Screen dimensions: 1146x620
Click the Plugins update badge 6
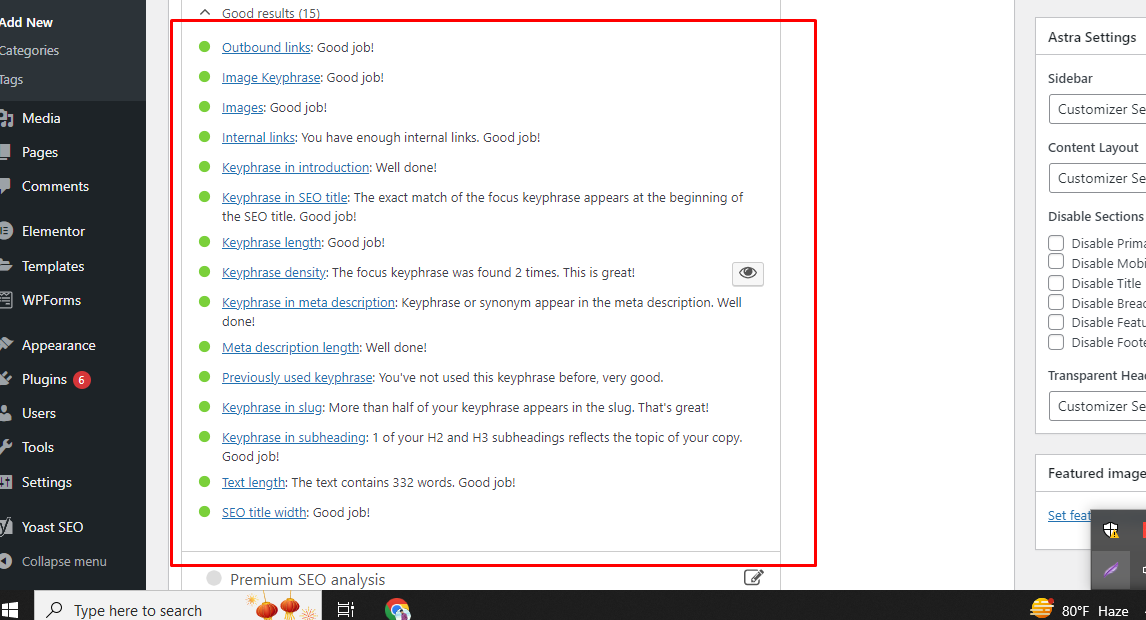[x=82, y=379]
